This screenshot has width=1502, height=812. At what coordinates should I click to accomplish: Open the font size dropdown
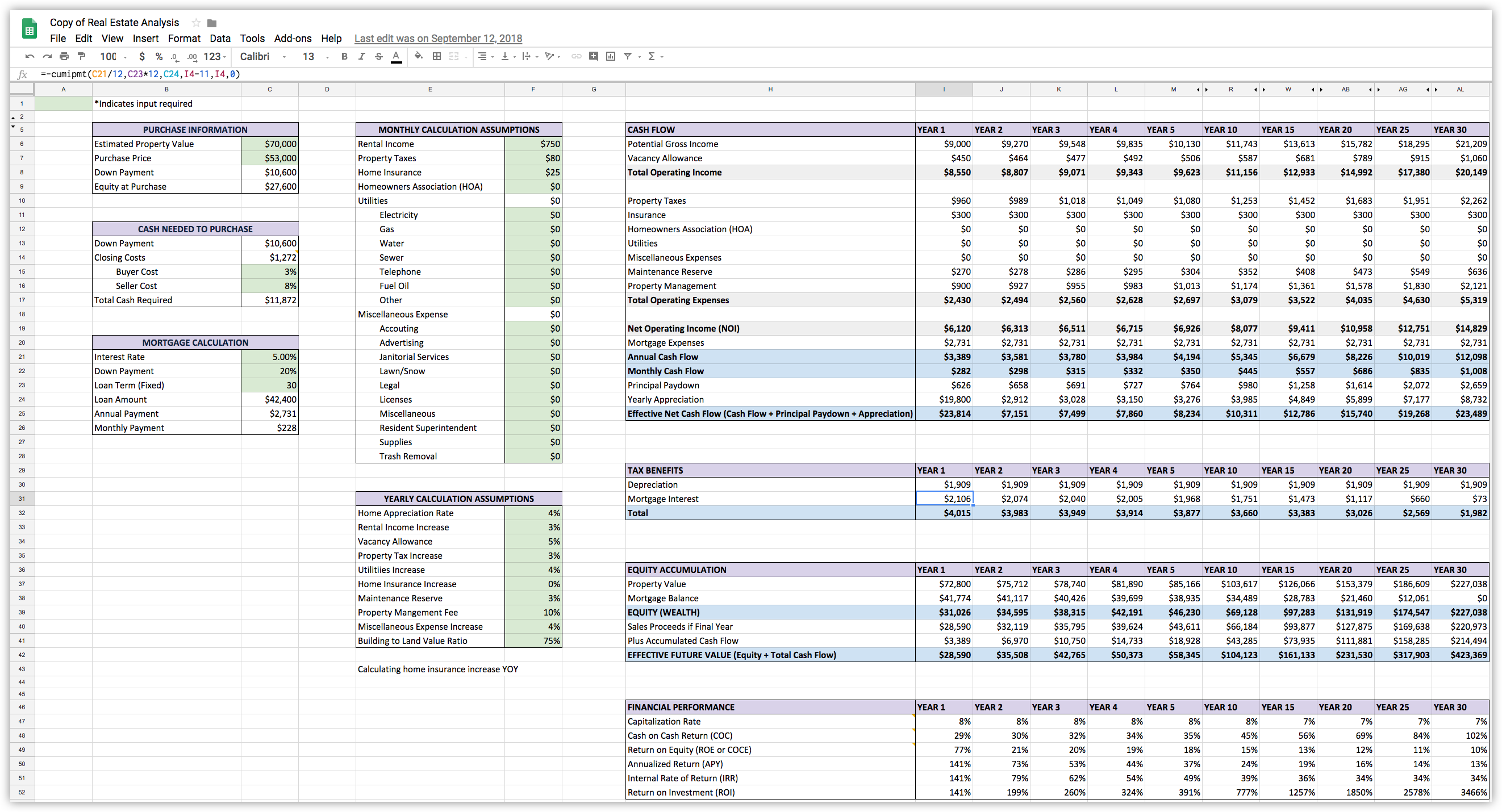[315, 57]
